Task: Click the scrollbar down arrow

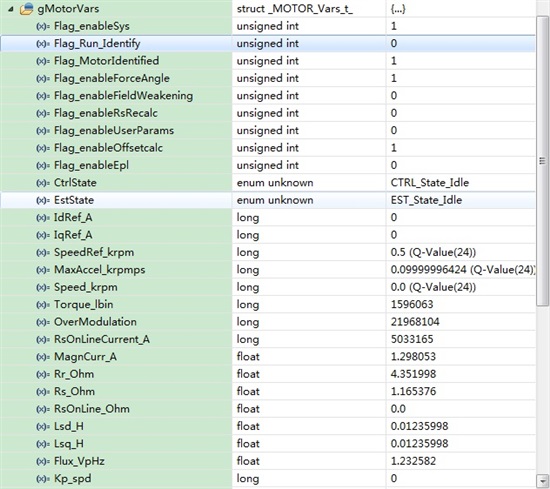Action: pyautogui.click(x=543, y=480)
